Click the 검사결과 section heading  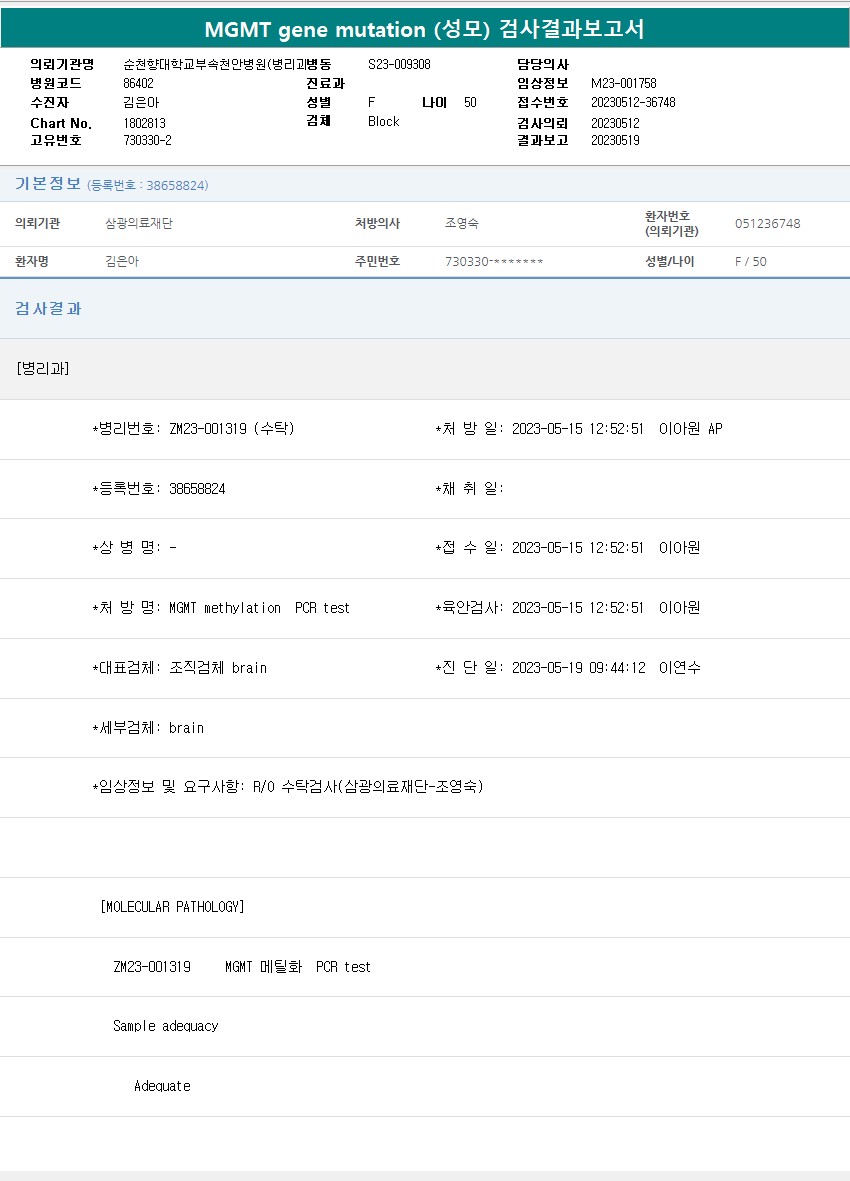48,309
